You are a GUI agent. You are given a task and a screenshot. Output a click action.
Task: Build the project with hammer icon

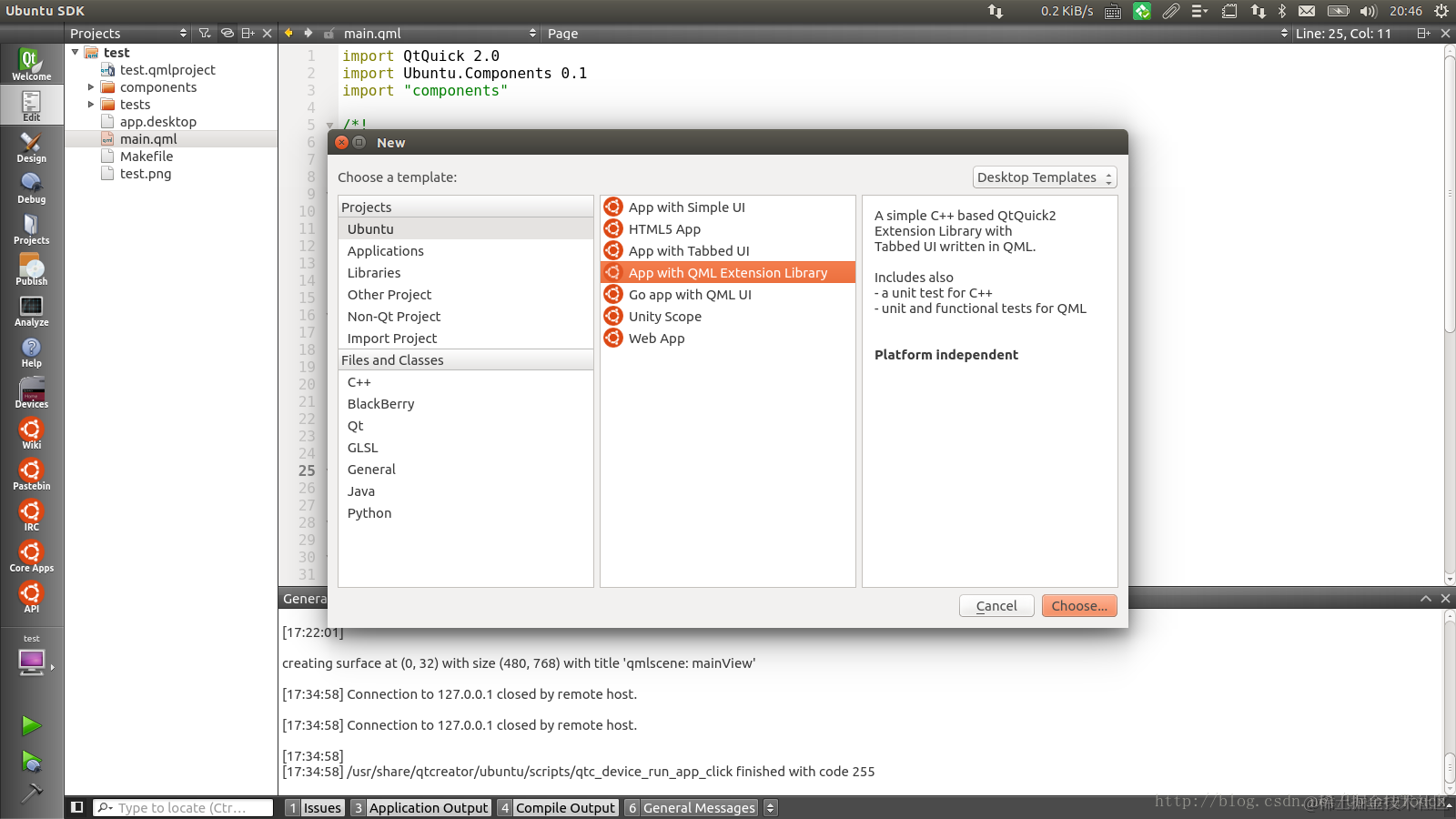[31, 793]
